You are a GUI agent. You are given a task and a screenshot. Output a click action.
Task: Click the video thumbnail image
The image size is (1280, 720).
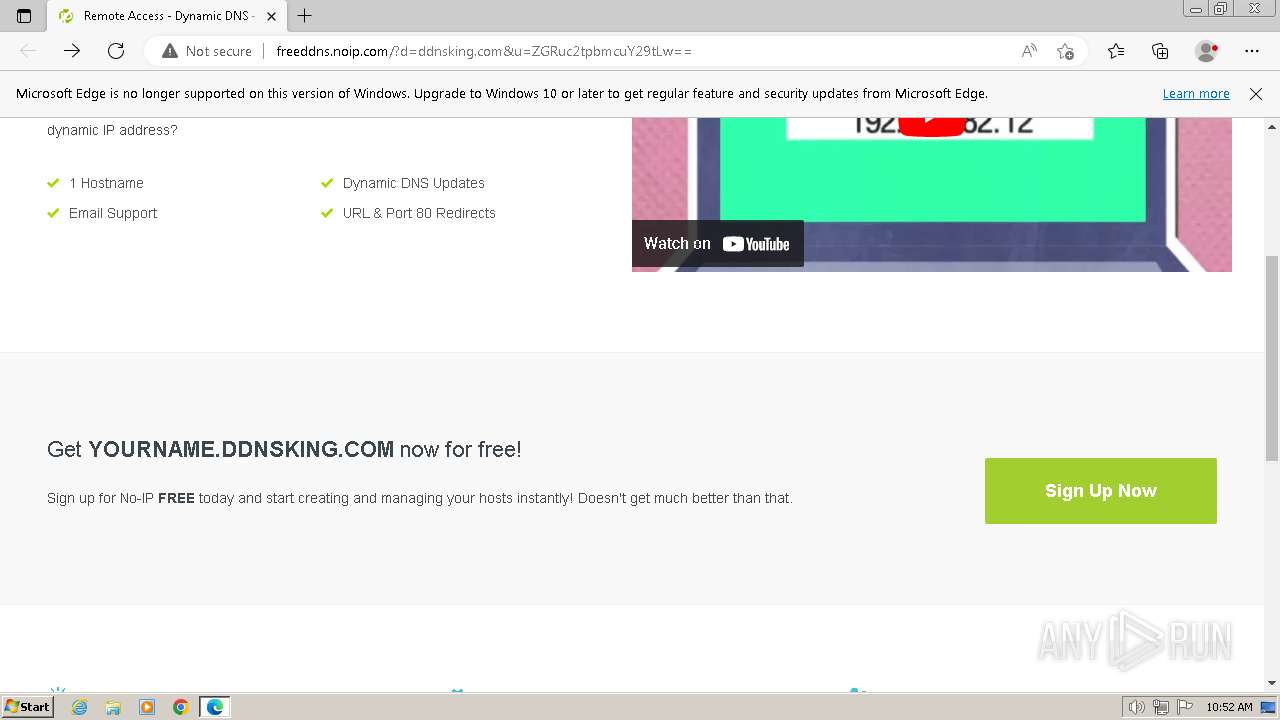point(931,194)
